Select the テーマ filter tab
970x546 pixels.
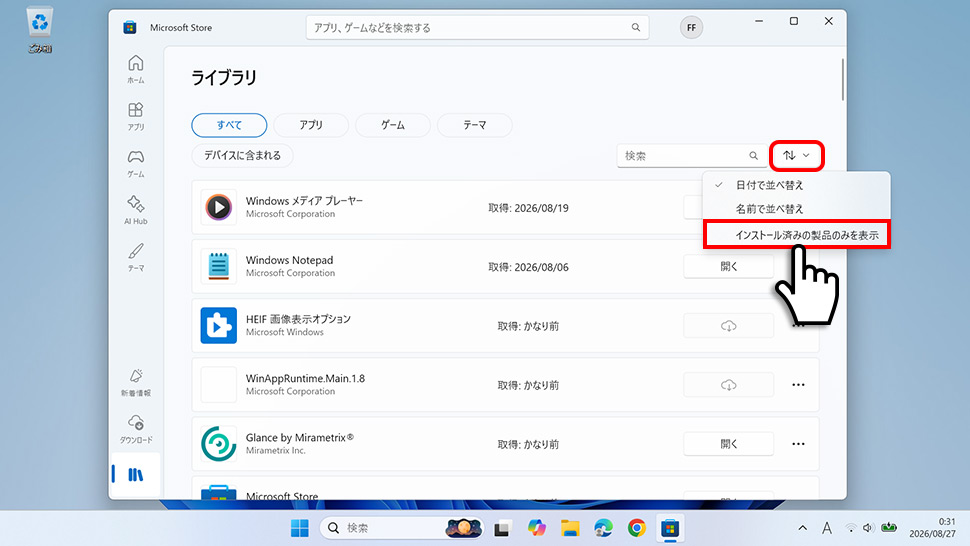474,125
